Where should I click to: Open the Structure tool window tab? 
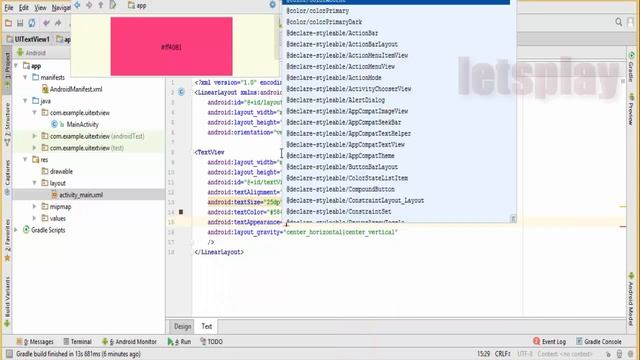(x=7, y=124)
